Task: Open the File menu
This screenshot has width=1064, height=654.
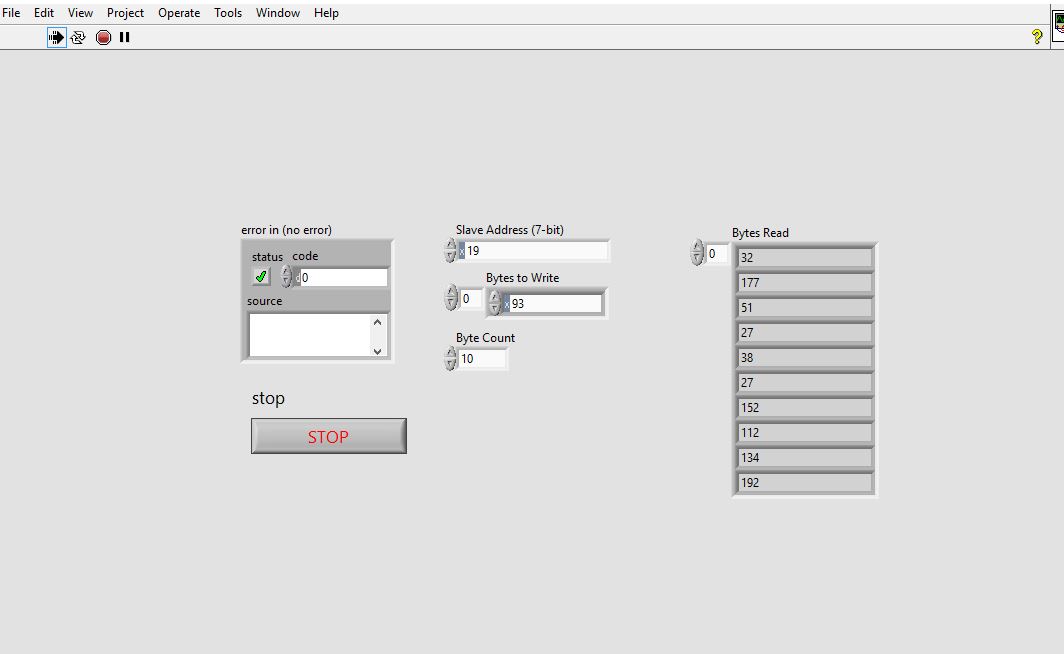Action: click(x=12, y=13)
